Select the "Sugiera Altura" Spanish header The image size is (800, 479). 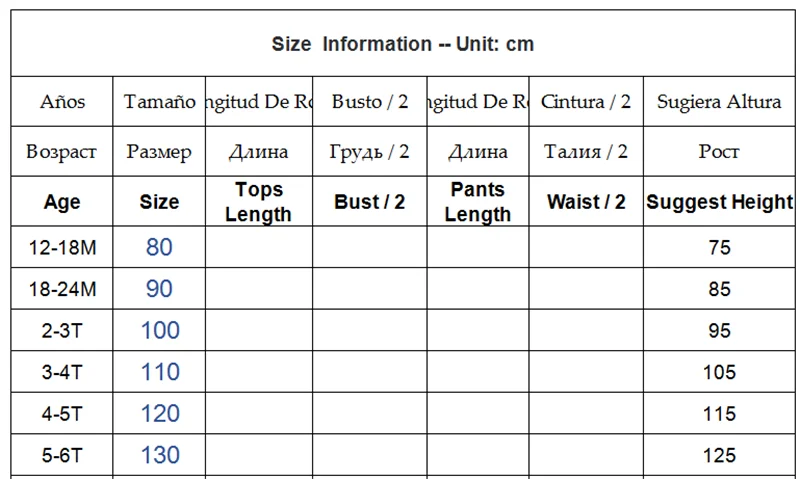pos(719,102)
